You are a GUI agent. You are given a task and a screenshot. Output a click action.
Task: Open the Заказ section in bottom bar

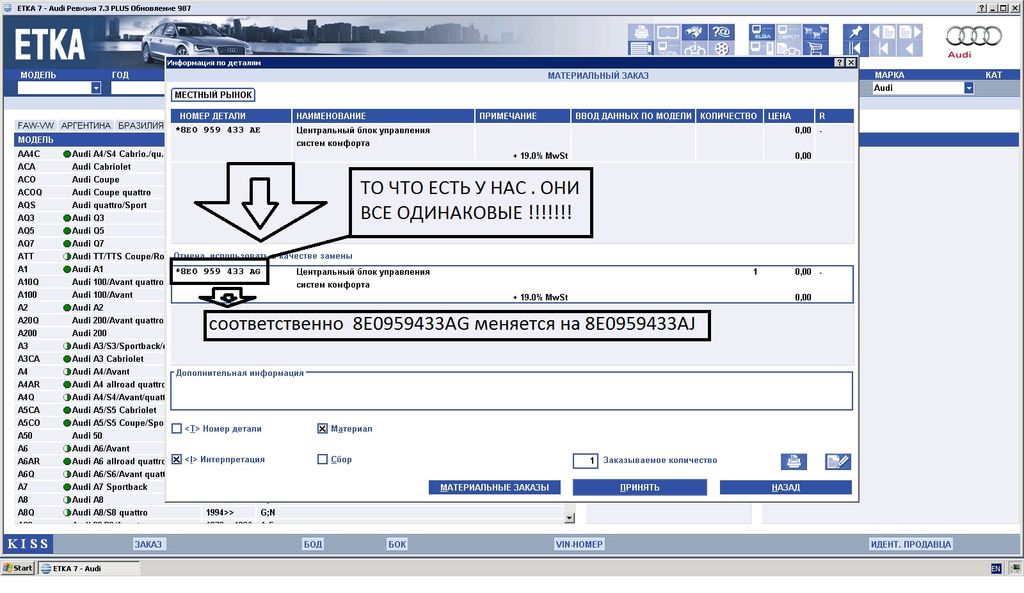pyautogui.click(x=148, y=544)
